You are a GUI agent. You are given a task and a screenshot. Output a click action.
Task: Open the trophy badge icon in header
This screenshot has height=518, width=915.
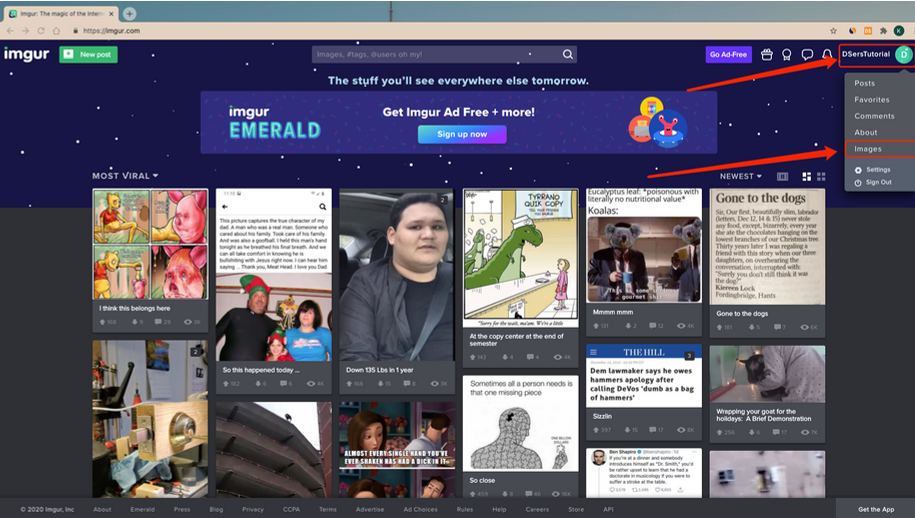click(x=787, y=55)
